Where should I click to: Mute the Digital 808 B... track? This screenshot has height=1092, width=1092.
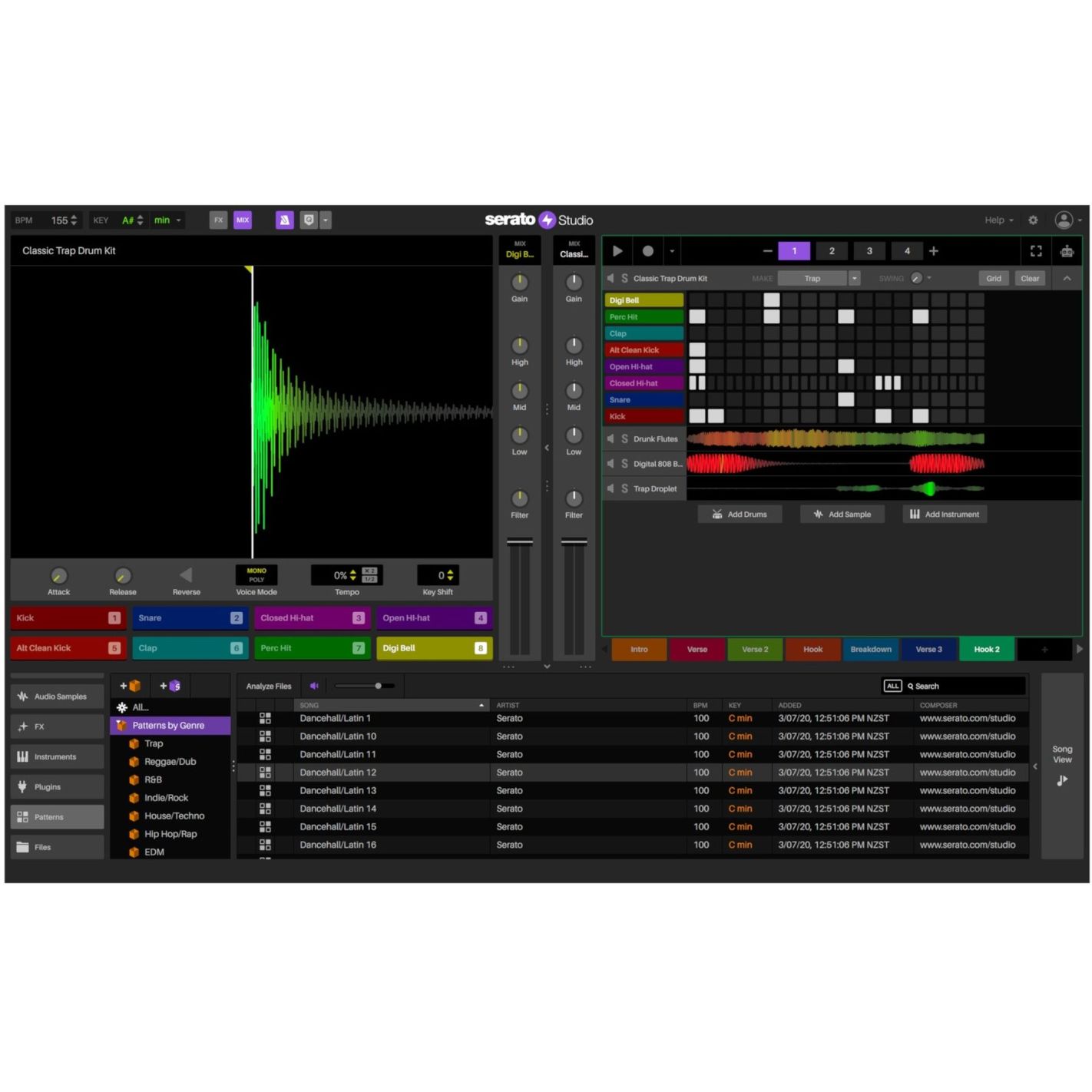pyautogui.click(x=611, y=463)
